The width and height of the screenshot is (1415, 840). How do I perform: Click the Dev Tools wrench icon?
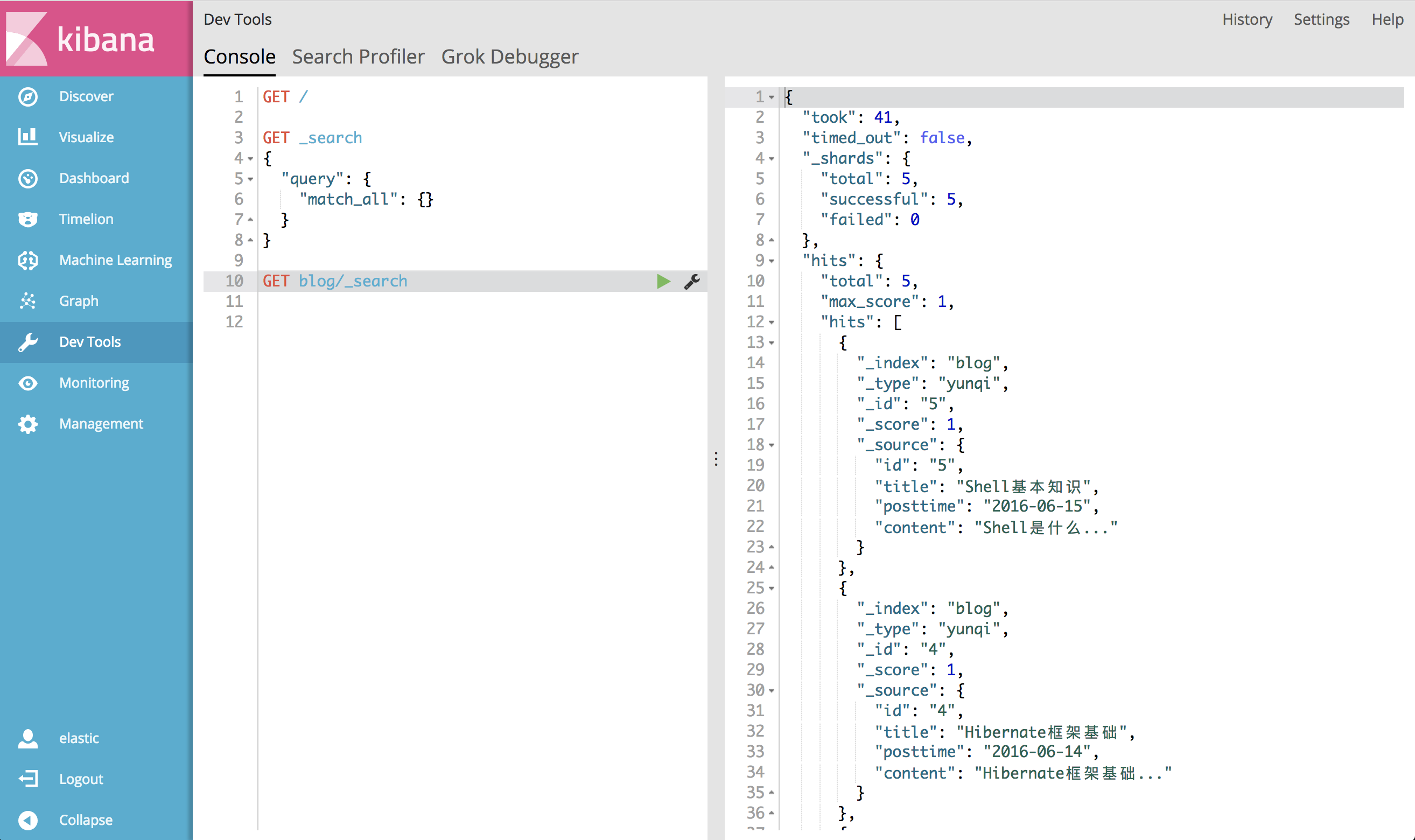click(28, 342)
